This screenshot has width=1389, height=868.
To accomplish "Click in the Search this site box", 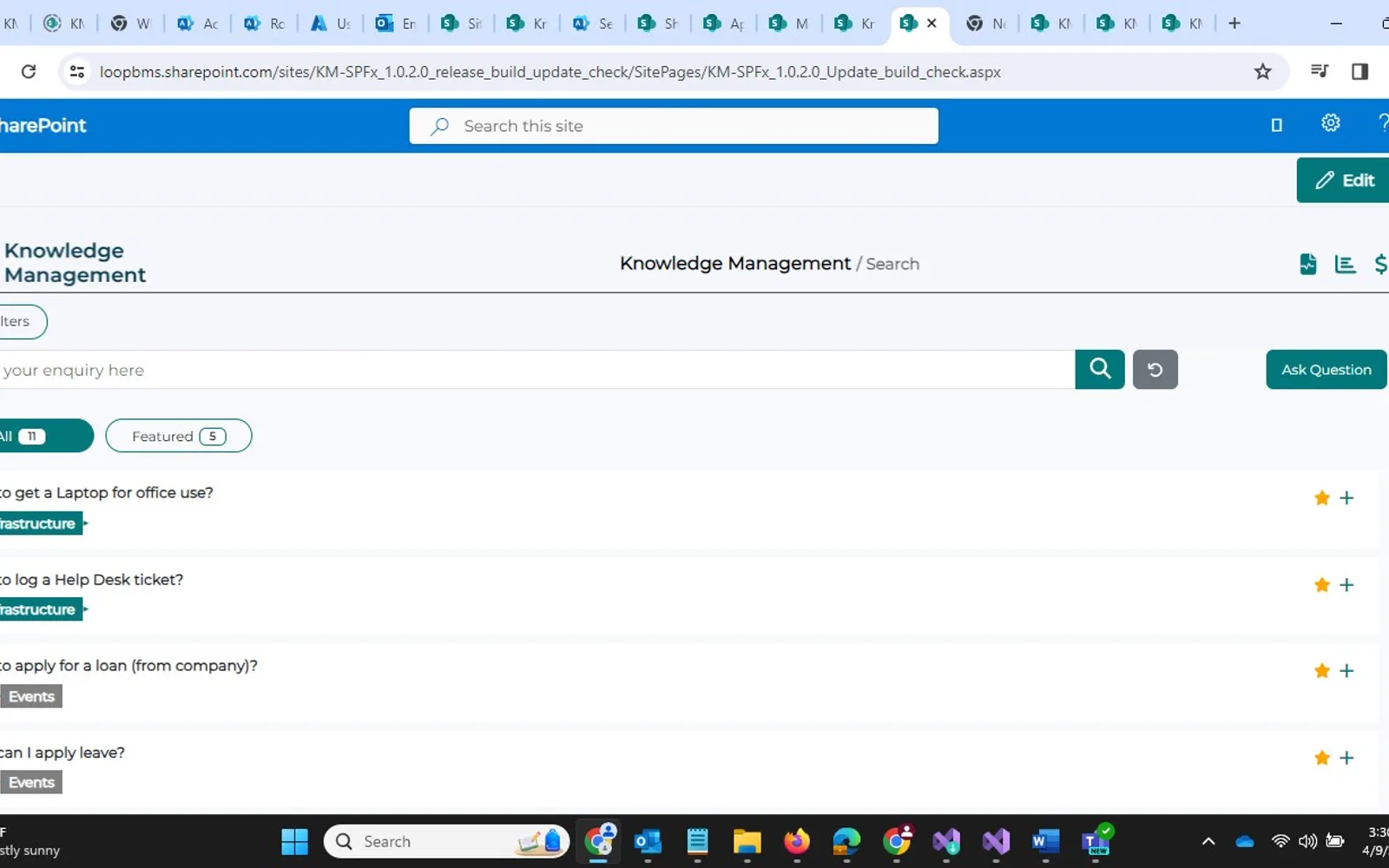I will pos(674,126).
